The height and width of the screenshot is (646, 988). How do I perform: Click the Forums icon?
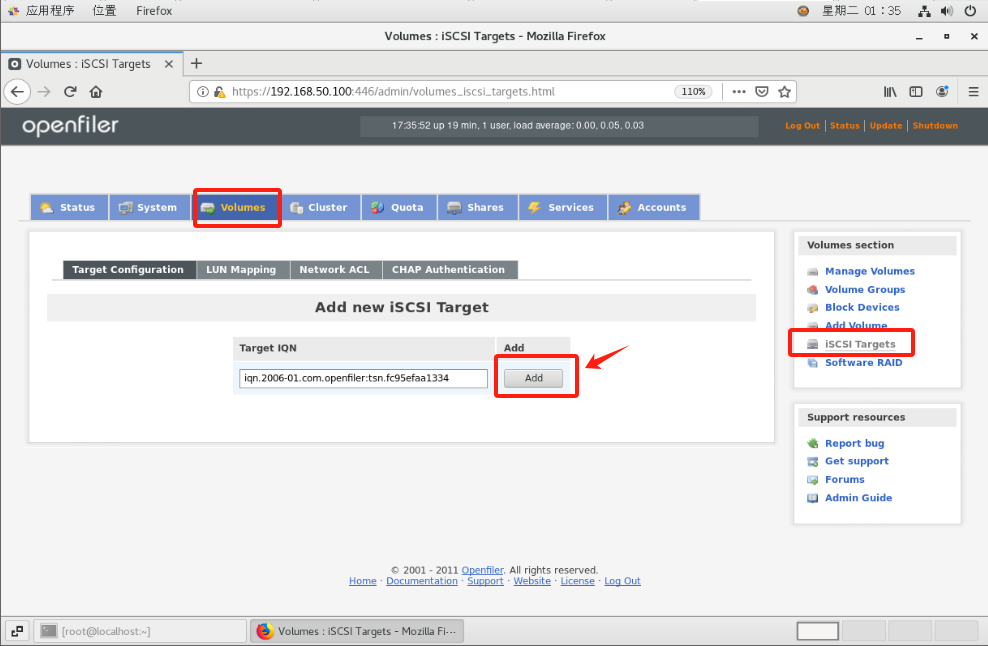[813, 480]
